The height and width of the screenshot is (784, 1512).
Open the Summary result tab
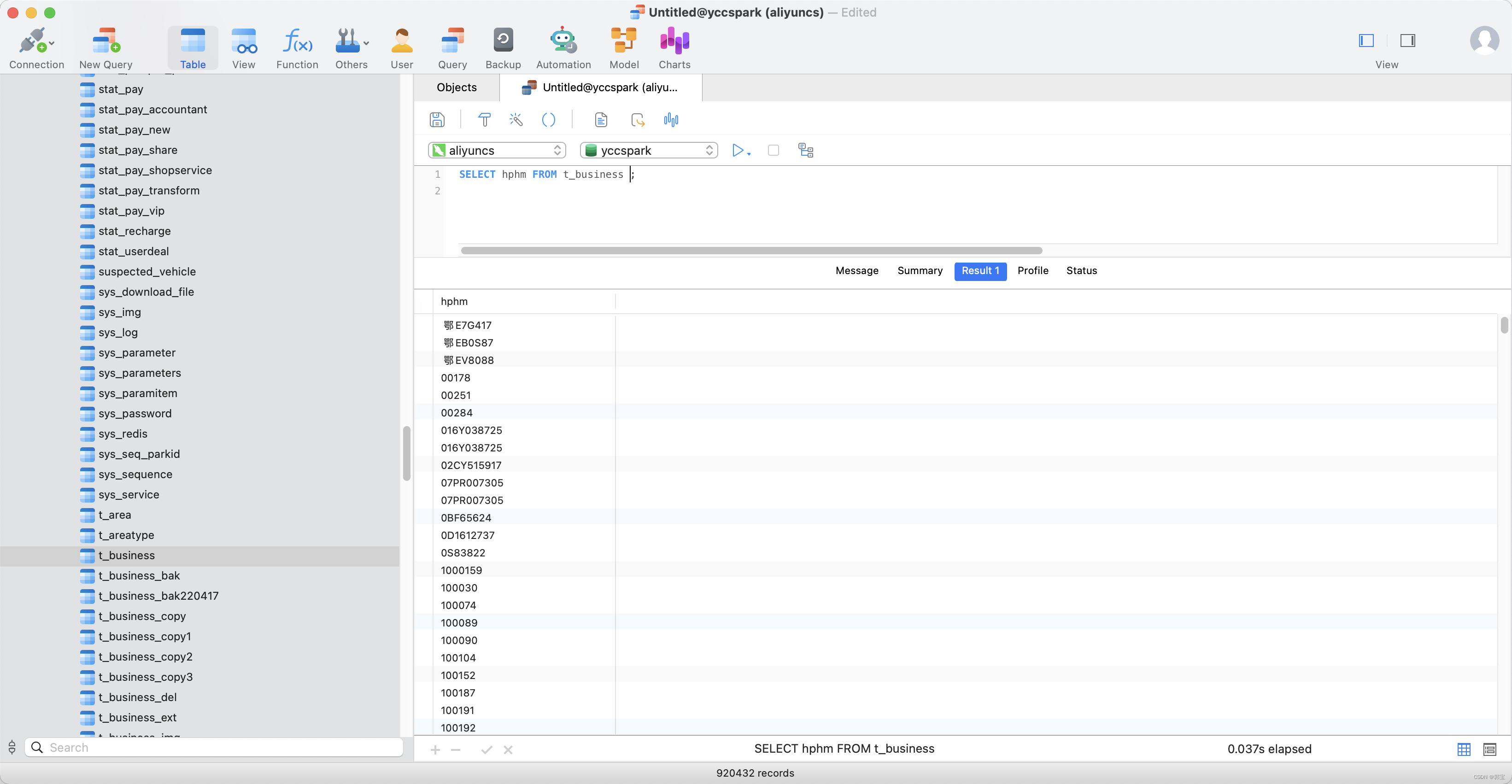(919, 270)
